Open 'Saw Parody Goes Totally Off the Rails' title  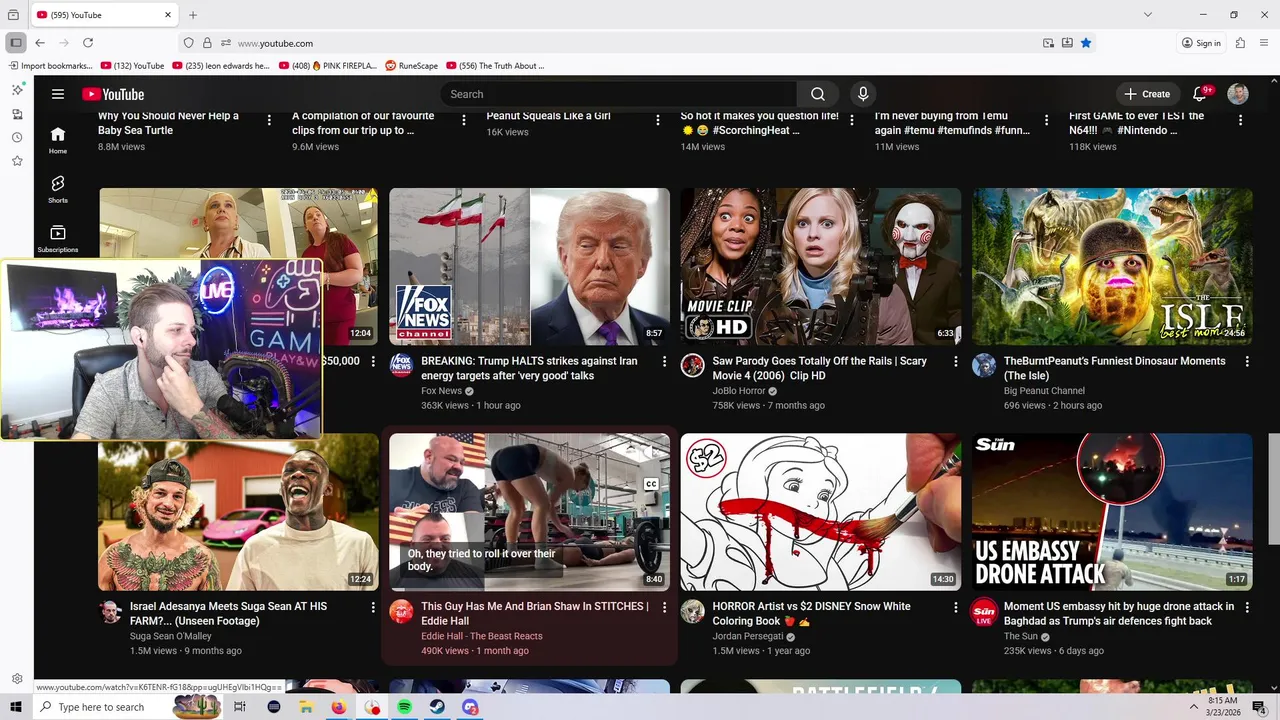(x=820, y=368)
